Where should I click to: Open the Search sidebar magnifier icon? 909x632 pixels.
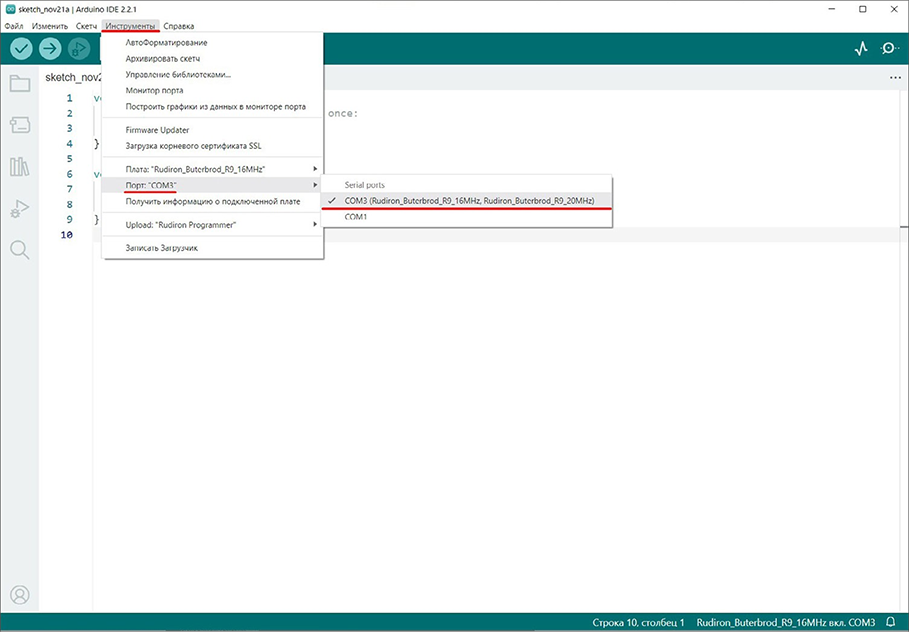pos(20,250)
